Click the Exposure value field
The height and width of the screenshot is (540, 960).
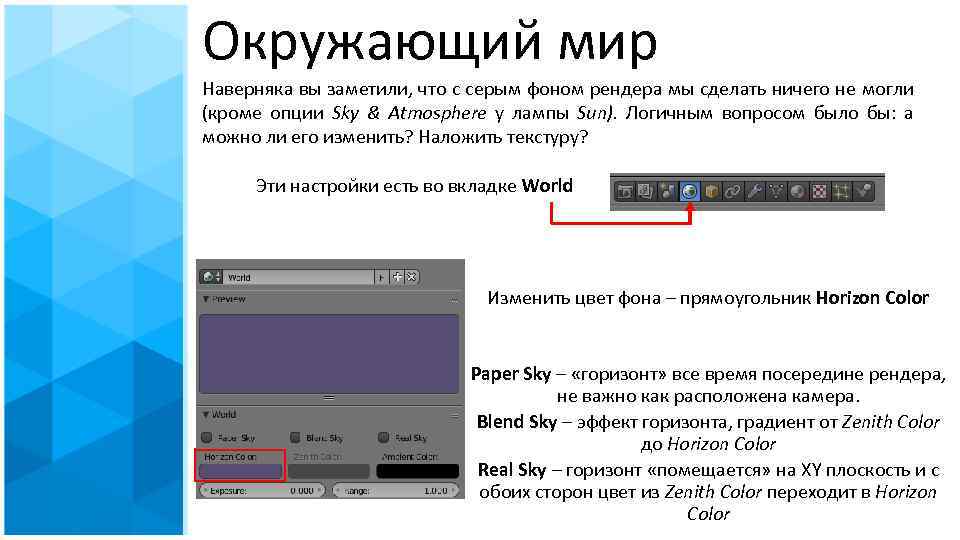[262, 490]
